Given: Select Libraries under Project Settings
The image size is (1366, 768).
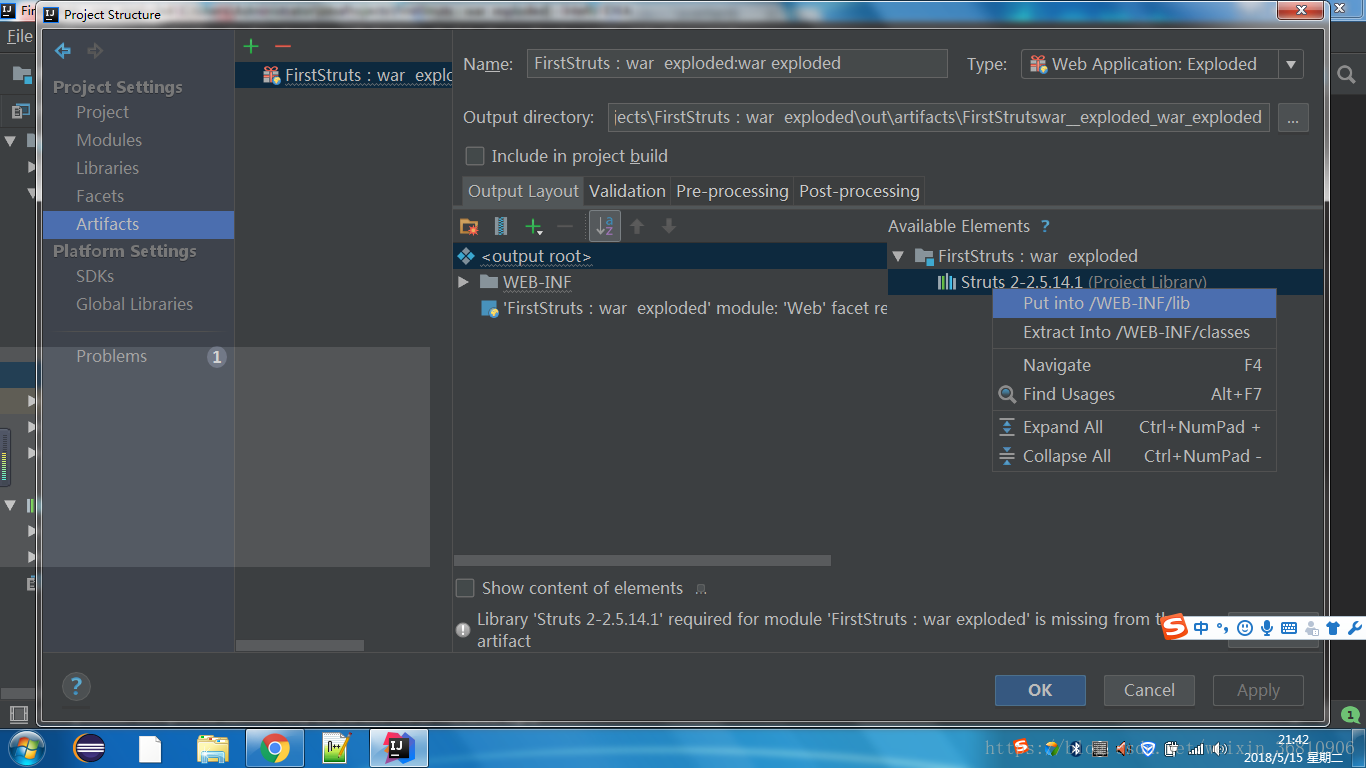Looking at the screenshot, I should click(x=107, y=169).
